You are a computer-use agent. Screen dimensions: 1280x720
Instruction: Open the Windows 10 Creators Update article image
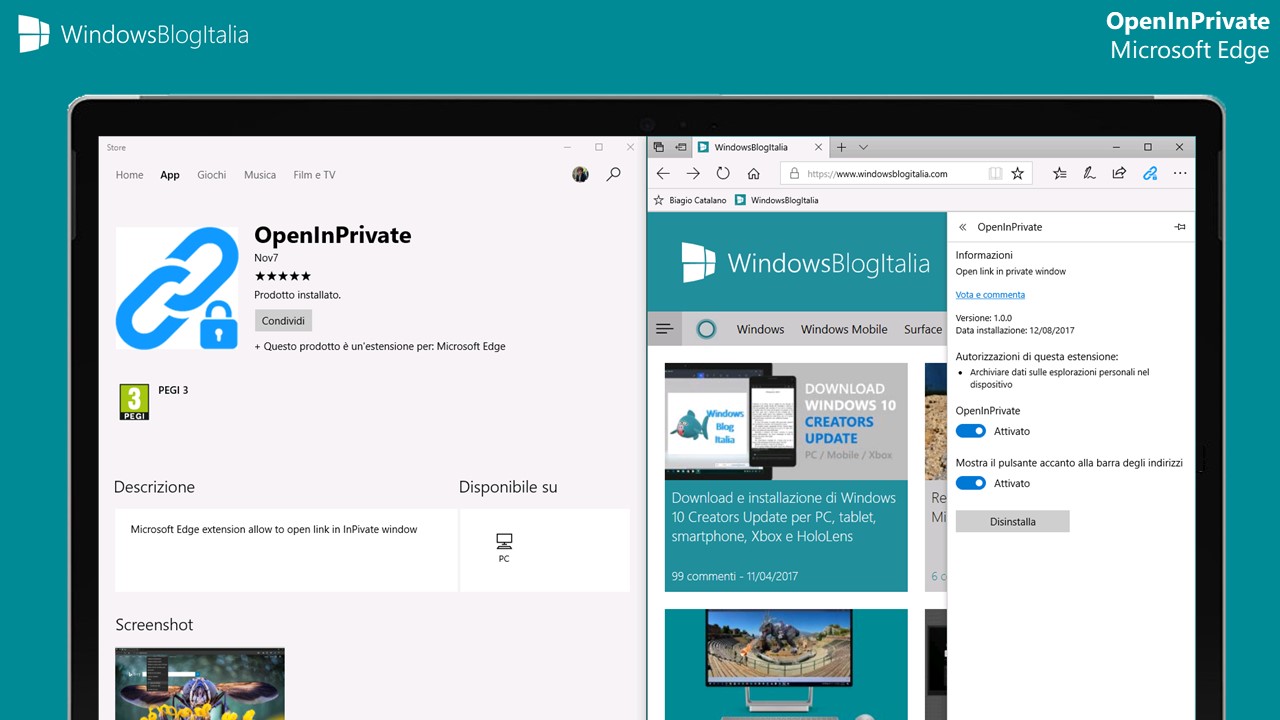click(x=786, y=421)
